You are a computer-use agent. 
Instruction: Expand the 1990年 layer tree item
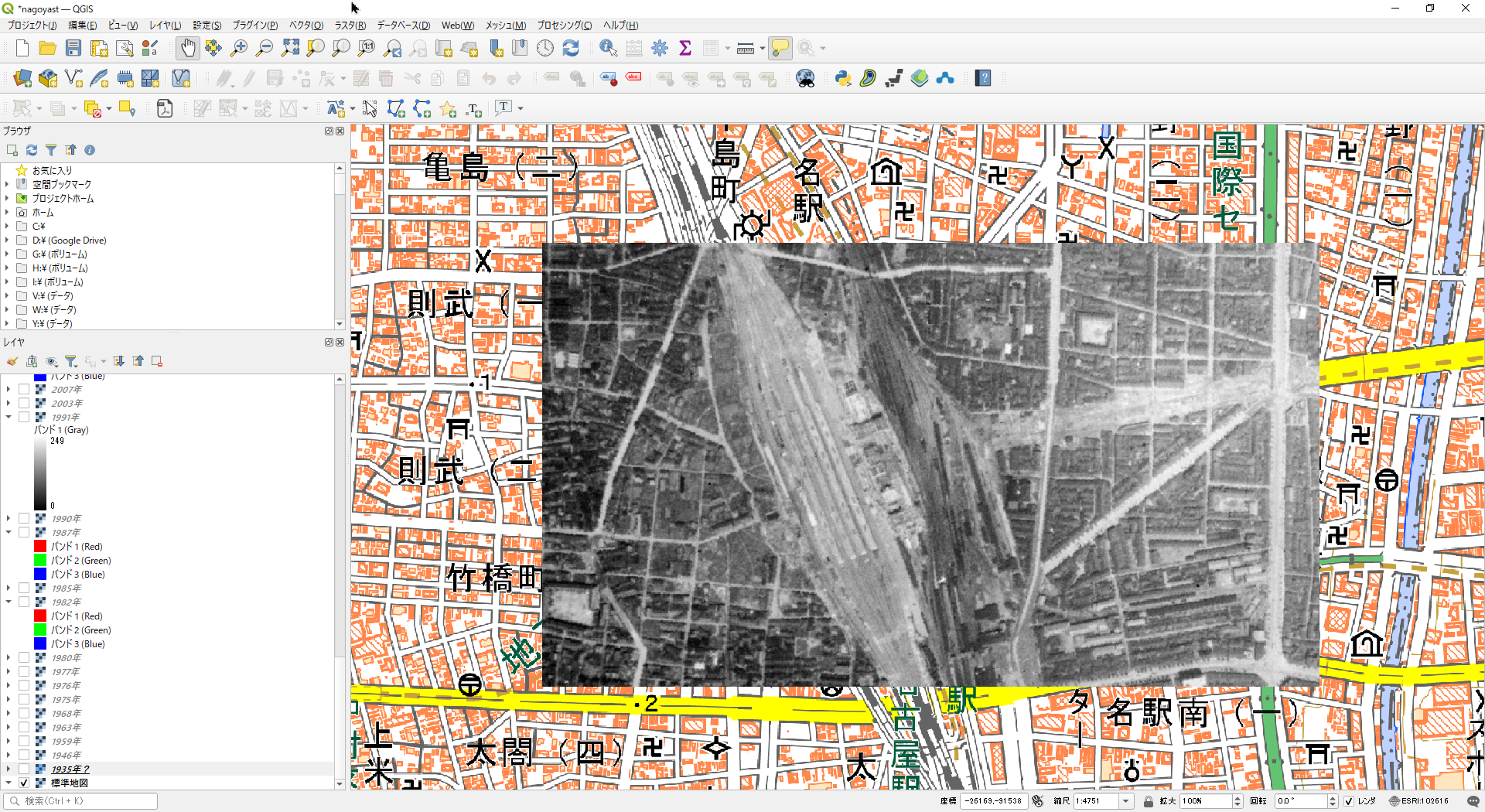click(8, 518)
